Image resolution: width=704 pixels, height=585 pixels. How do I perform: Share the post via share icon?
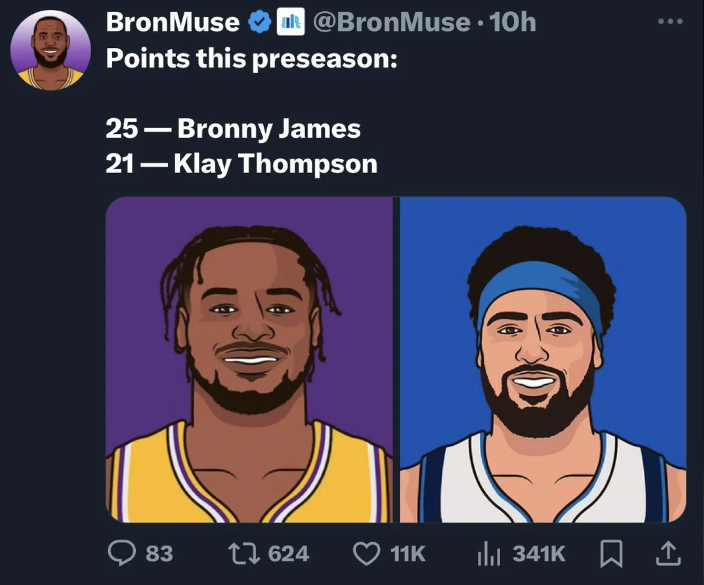click(668, 551)
